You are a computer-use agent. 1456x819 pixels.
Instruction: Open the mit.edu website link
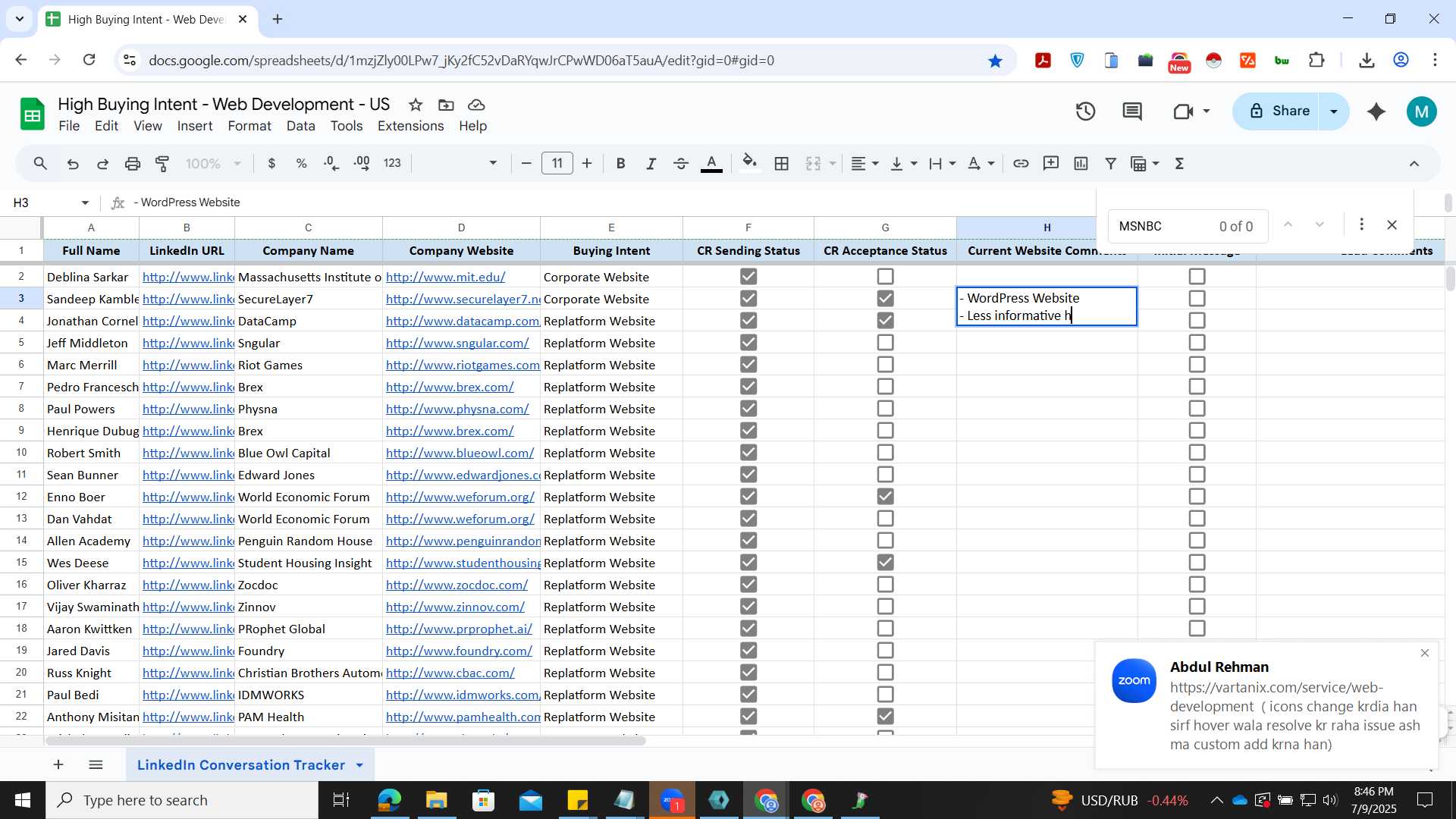pos(445,277)
